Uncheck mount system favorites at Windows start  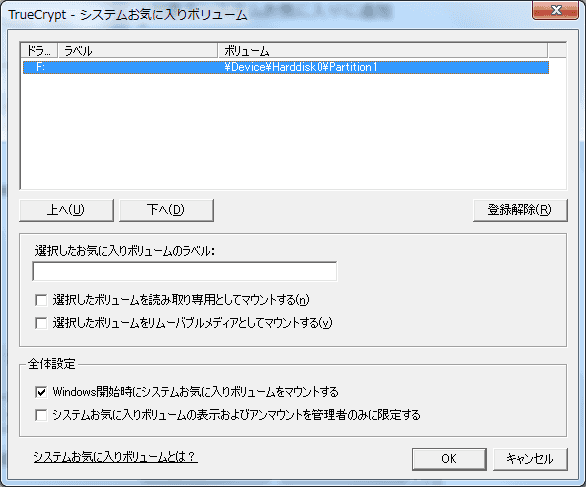pos(41,392)
